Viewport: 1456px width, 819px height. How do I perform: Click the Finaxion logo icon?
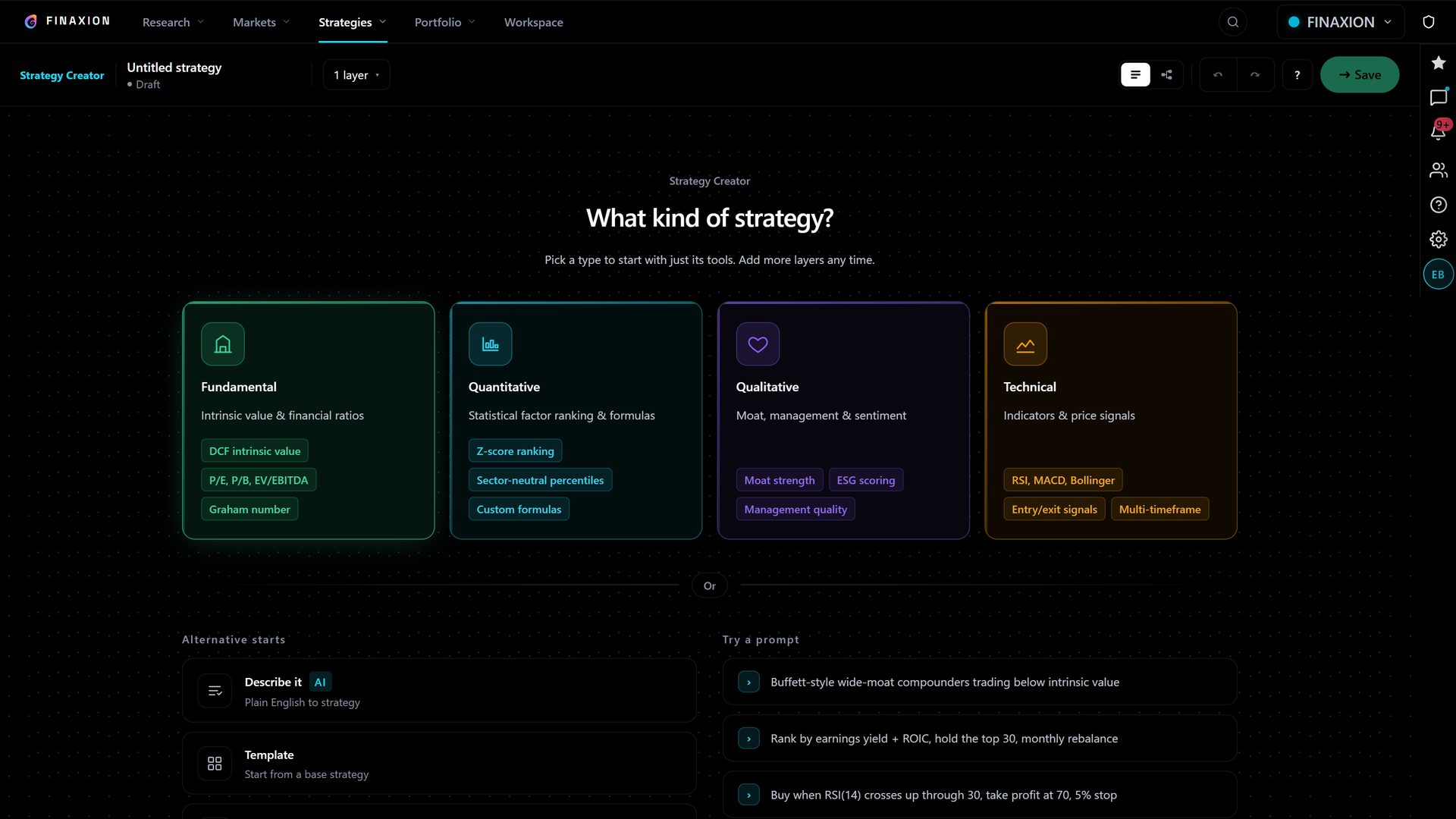click(30, 22)
